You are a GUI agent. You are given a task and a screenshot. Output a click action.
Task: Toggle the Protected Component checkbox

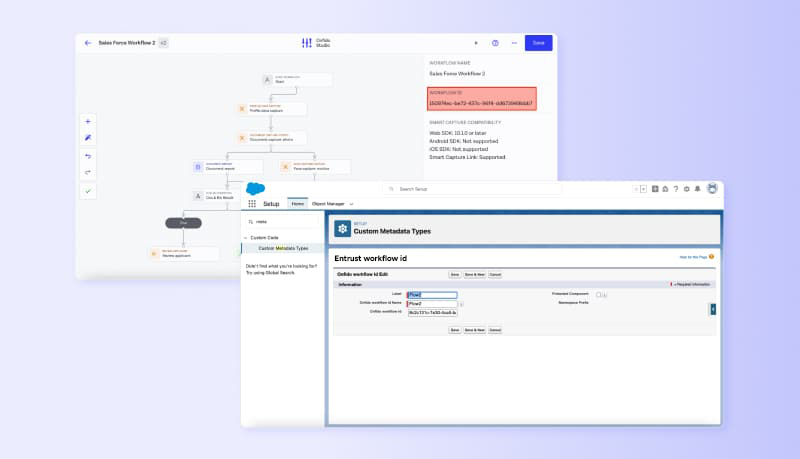tap(599, 295)
